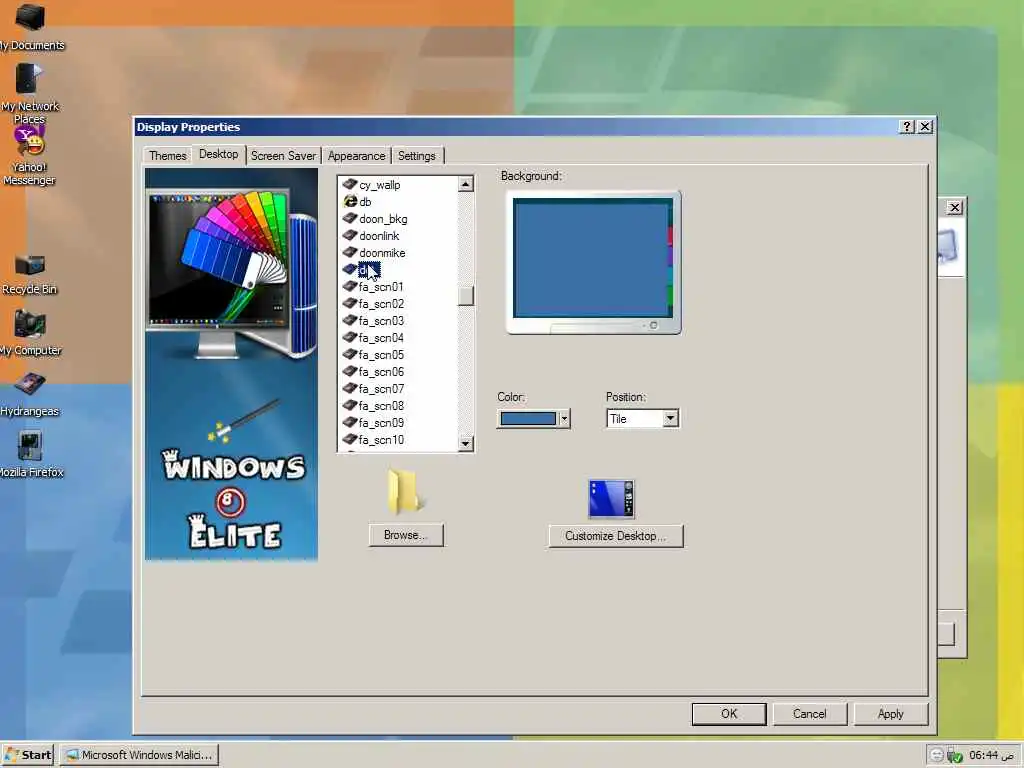
Task: Click the shield icon in system tray
Action: 954,756
